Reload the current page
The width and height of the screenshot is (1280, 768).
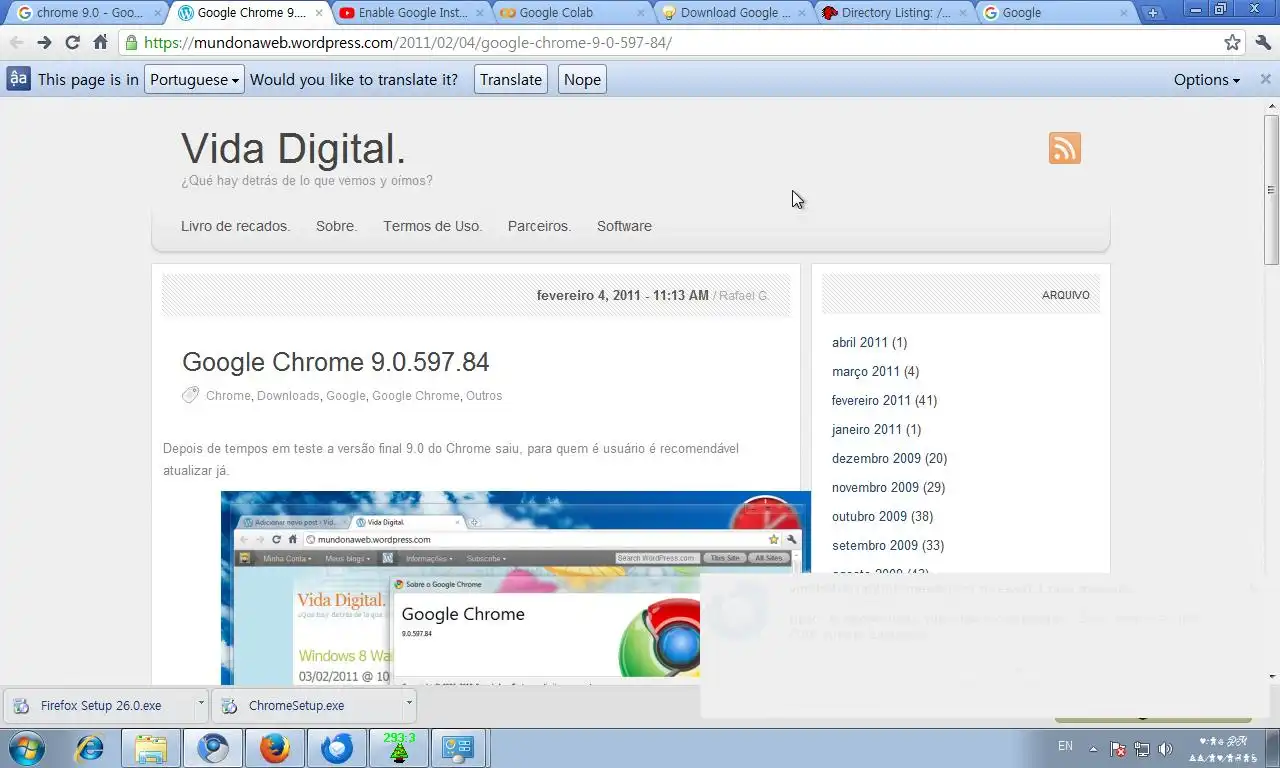click(x=72, y=43)
